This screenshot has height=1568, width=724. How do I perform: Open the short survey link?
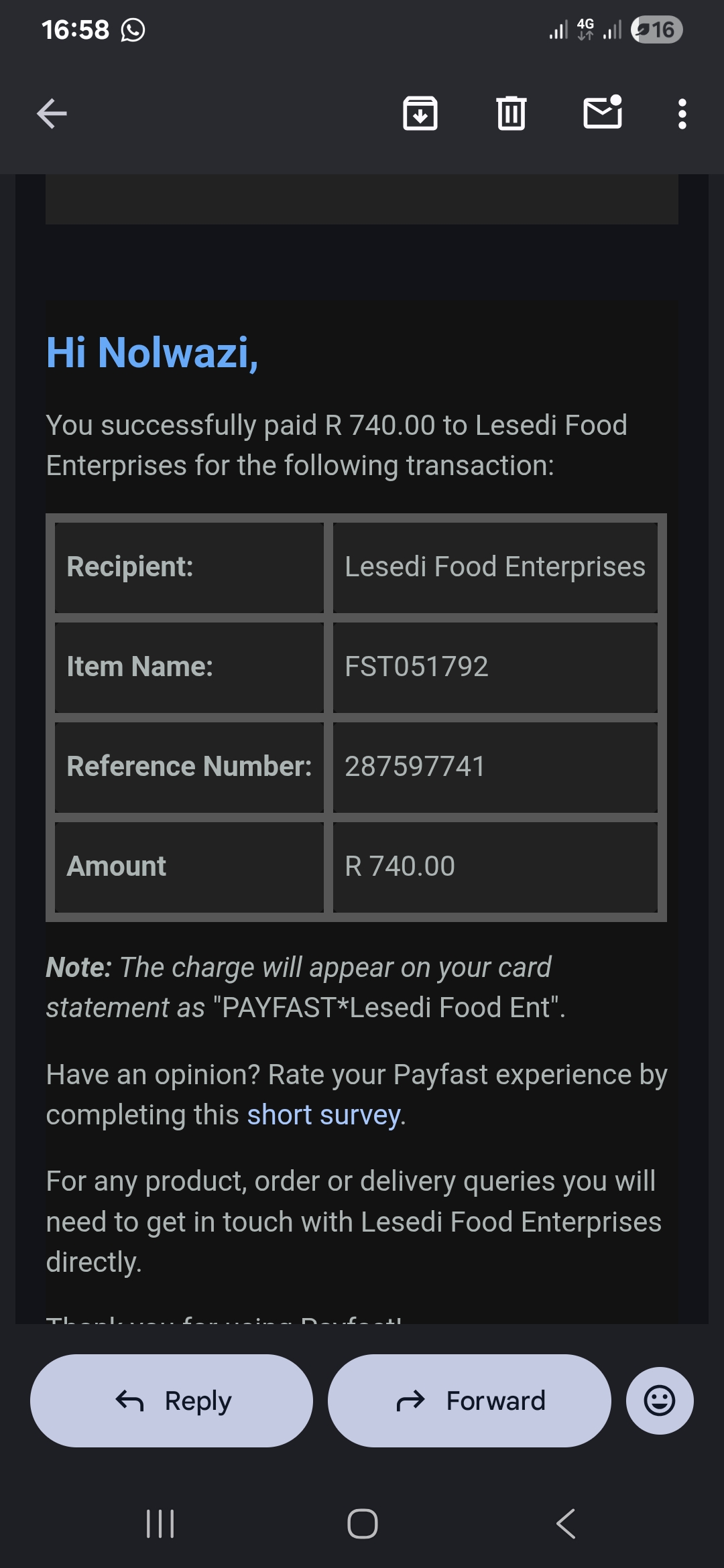click(x=324, y=1115)
